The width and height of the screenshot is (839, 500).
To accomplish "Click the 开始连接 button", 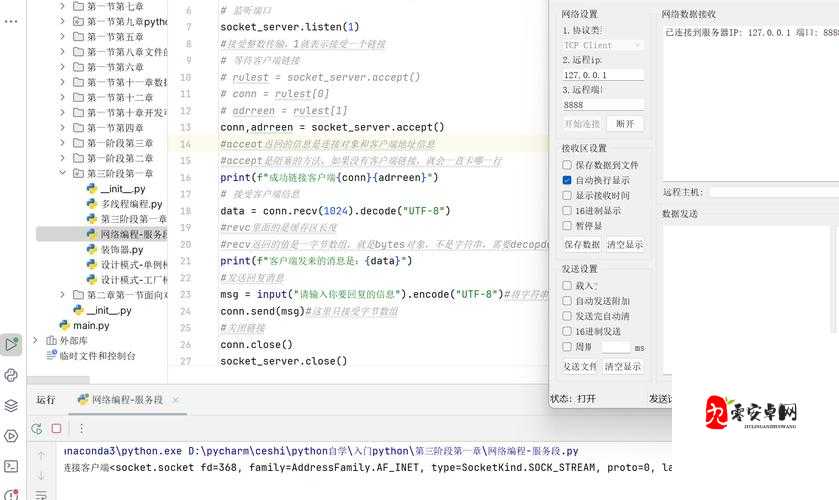I will (582, 124).
